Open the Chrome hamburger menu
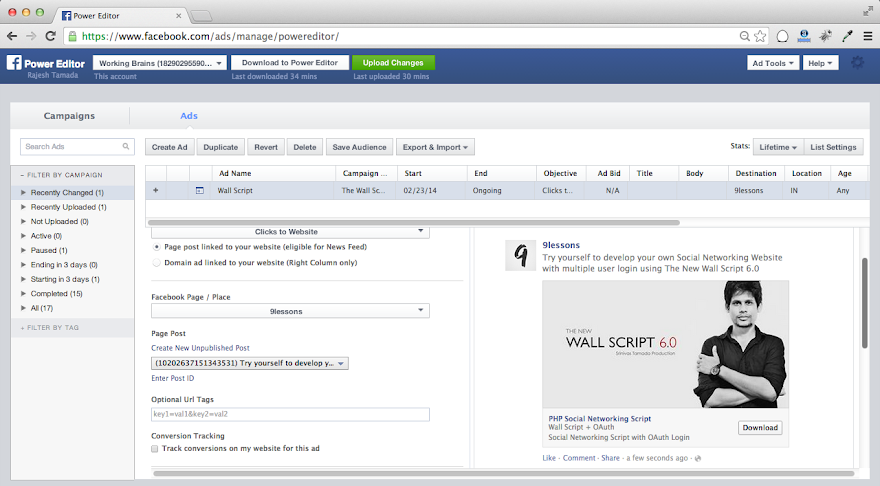 [868, 36]
